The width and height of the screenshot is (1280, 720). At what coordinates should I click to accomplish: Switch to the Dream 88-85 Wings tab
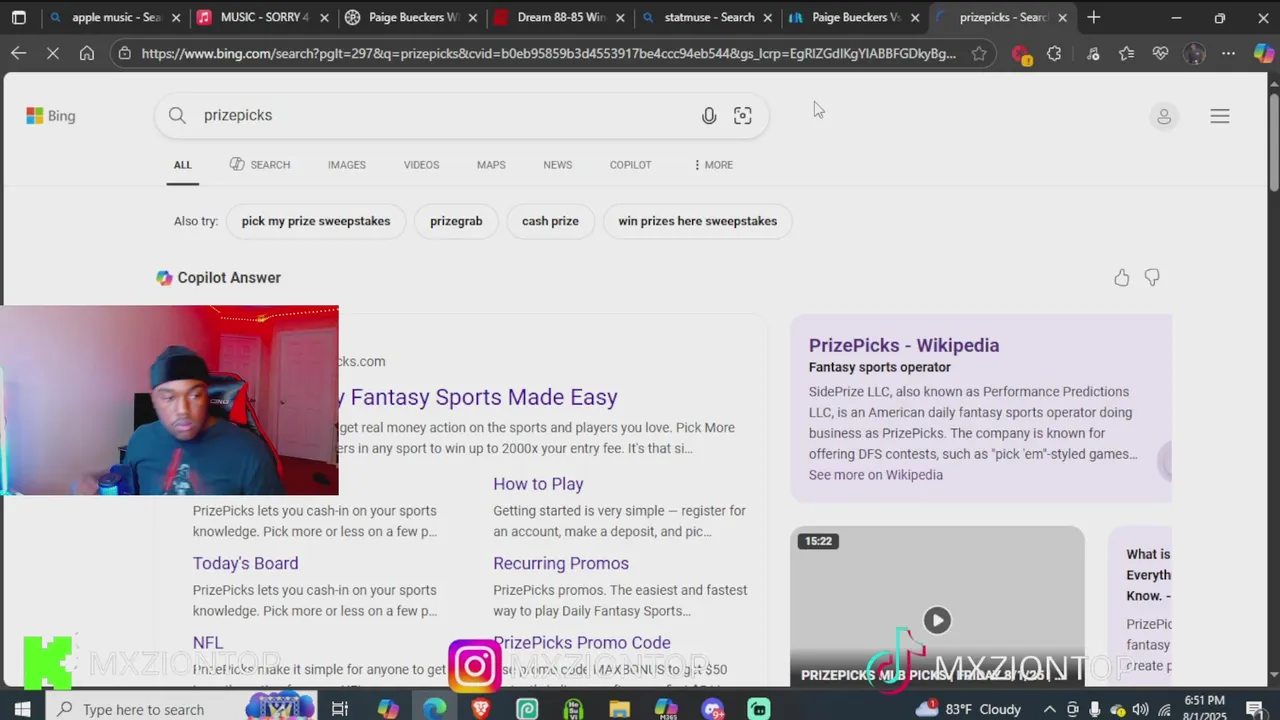point(561,17)
